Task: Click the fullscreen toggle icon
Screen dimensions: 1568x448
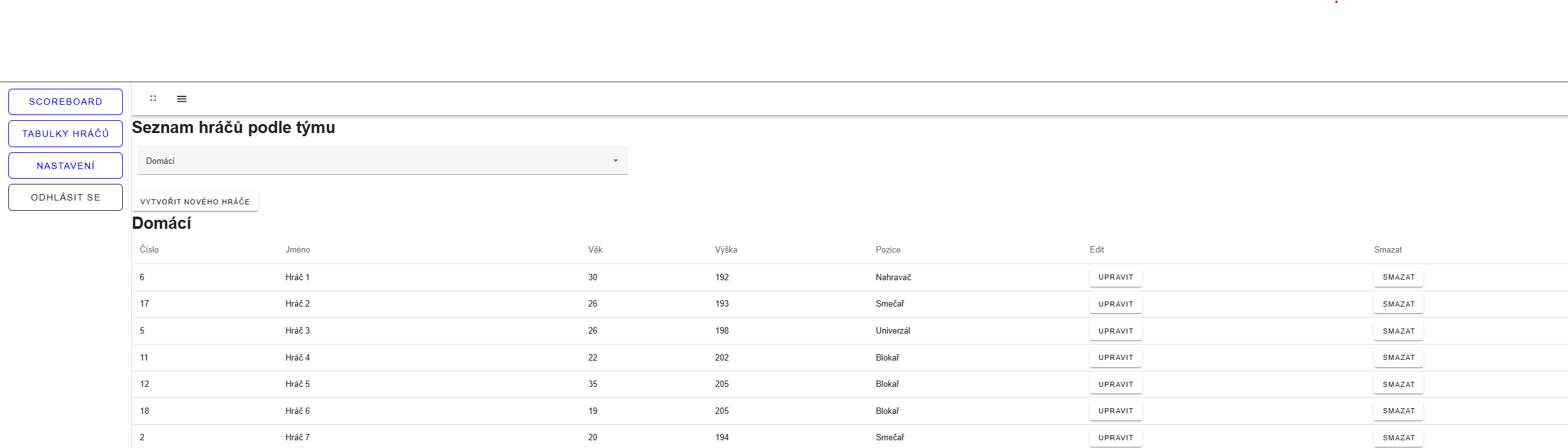Action: [x=153, y=98]
